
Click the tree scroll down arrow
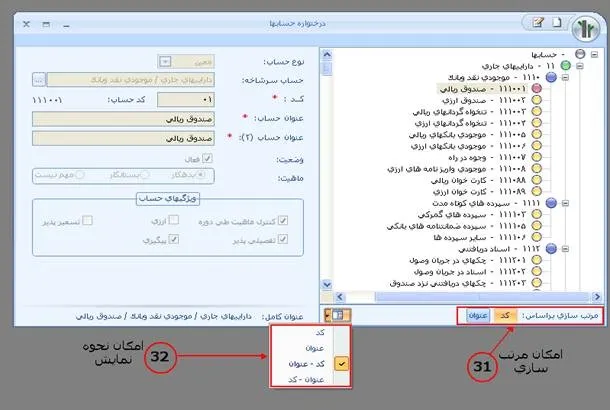(327, 284)
